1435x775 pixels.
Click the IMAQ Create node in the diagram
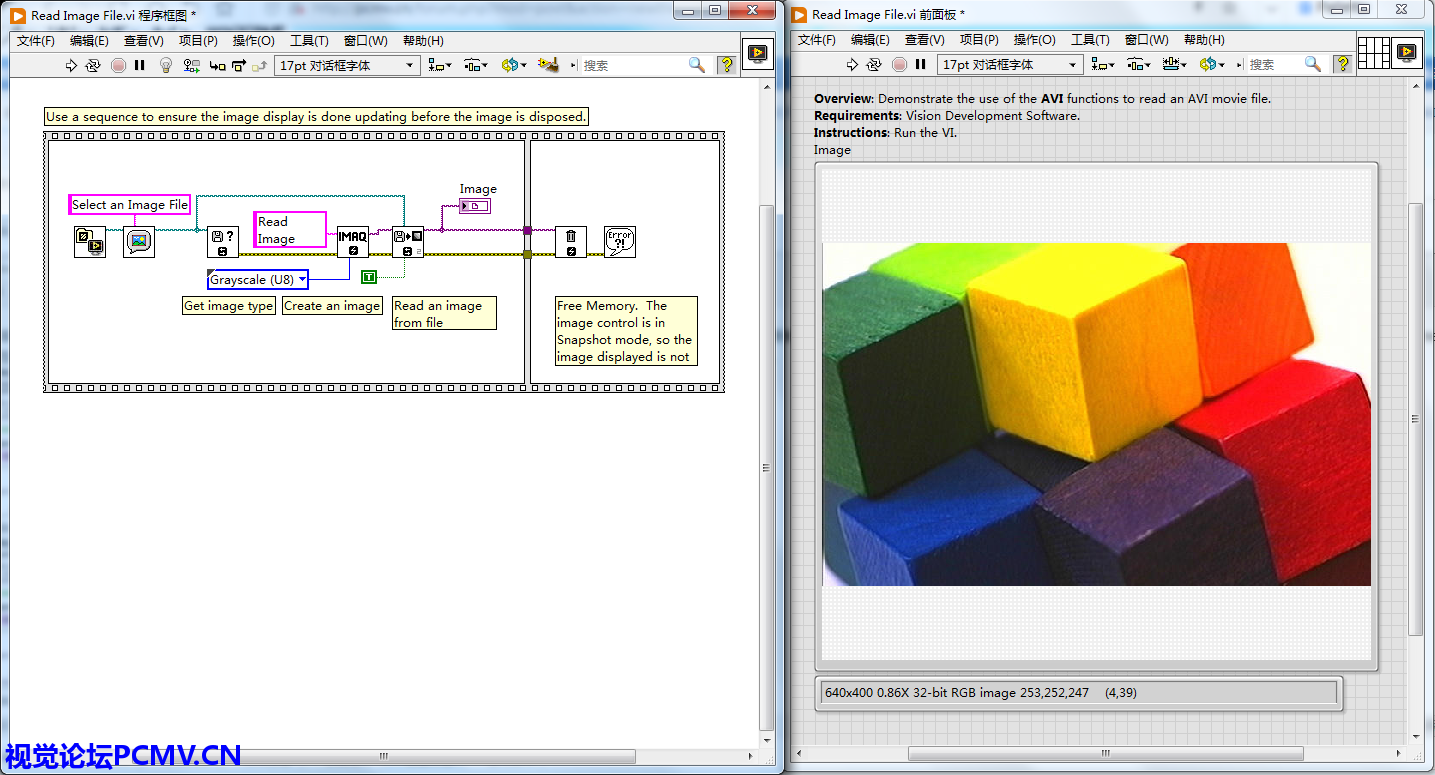(x=352, y=241)
